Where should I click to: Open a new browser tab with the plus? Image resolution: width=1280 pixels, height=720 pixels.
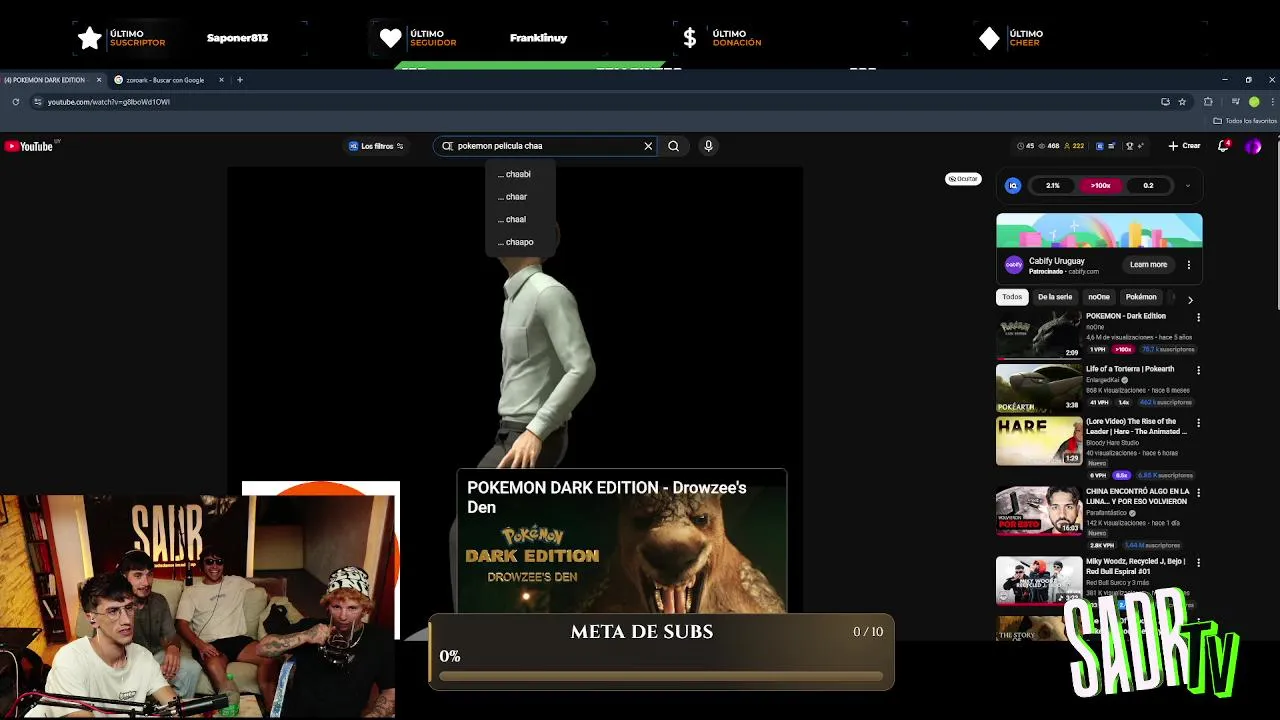click(240, 80)
